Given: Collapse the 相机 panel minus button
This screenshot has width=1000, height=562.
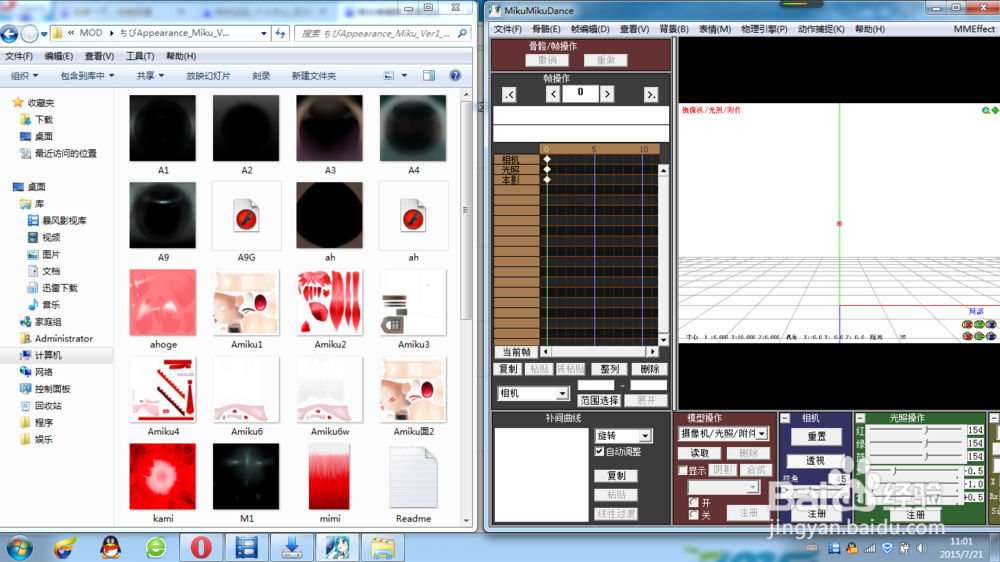Looking at the screenshot, I should click(785, 418).
